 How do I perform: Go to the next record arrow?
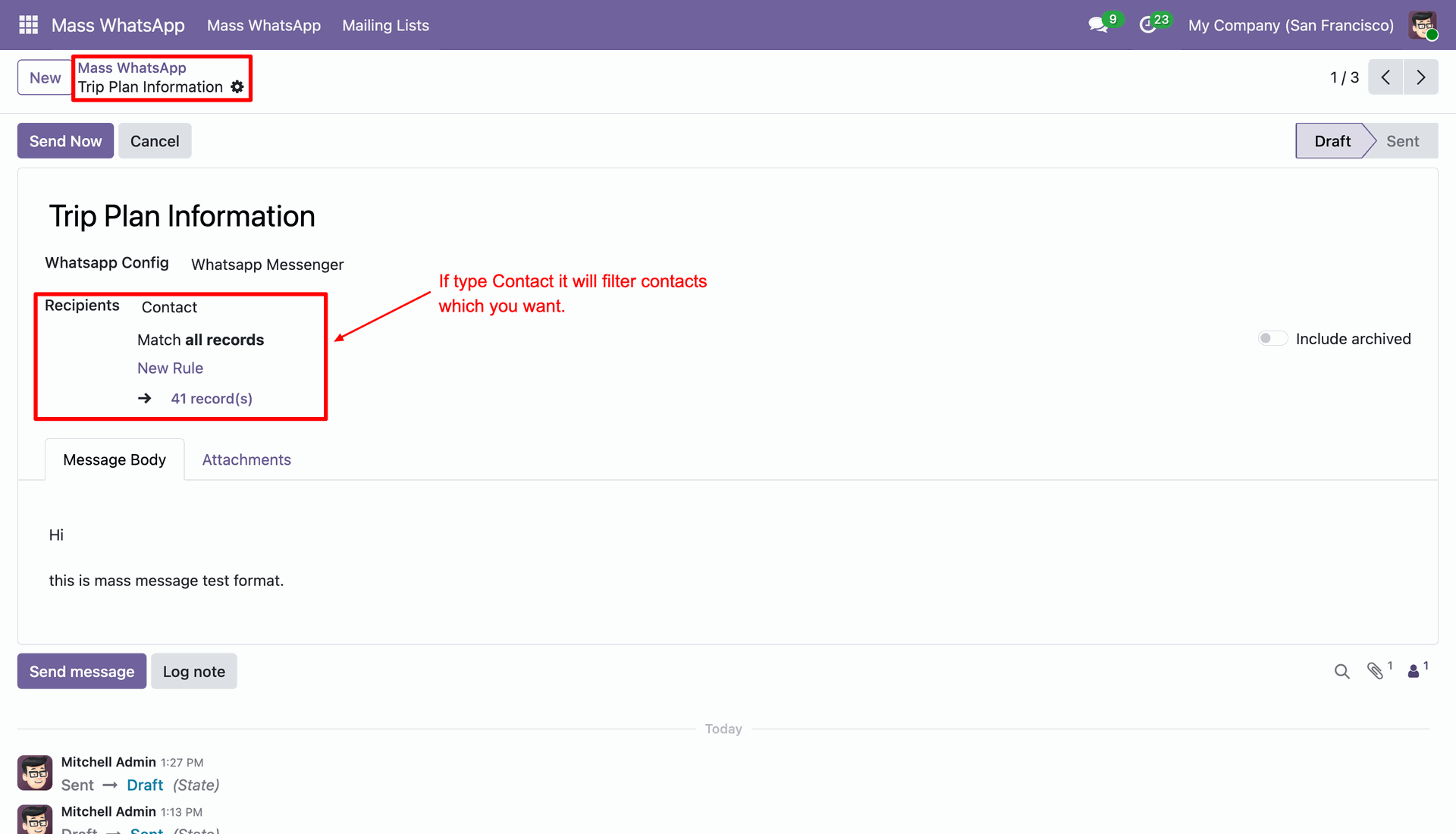click(1421, 77)
